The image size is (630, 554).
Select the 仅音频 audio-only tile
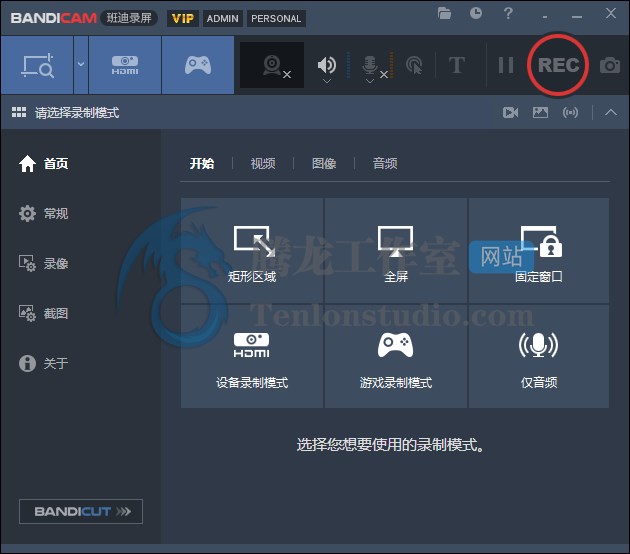(538, 357)
